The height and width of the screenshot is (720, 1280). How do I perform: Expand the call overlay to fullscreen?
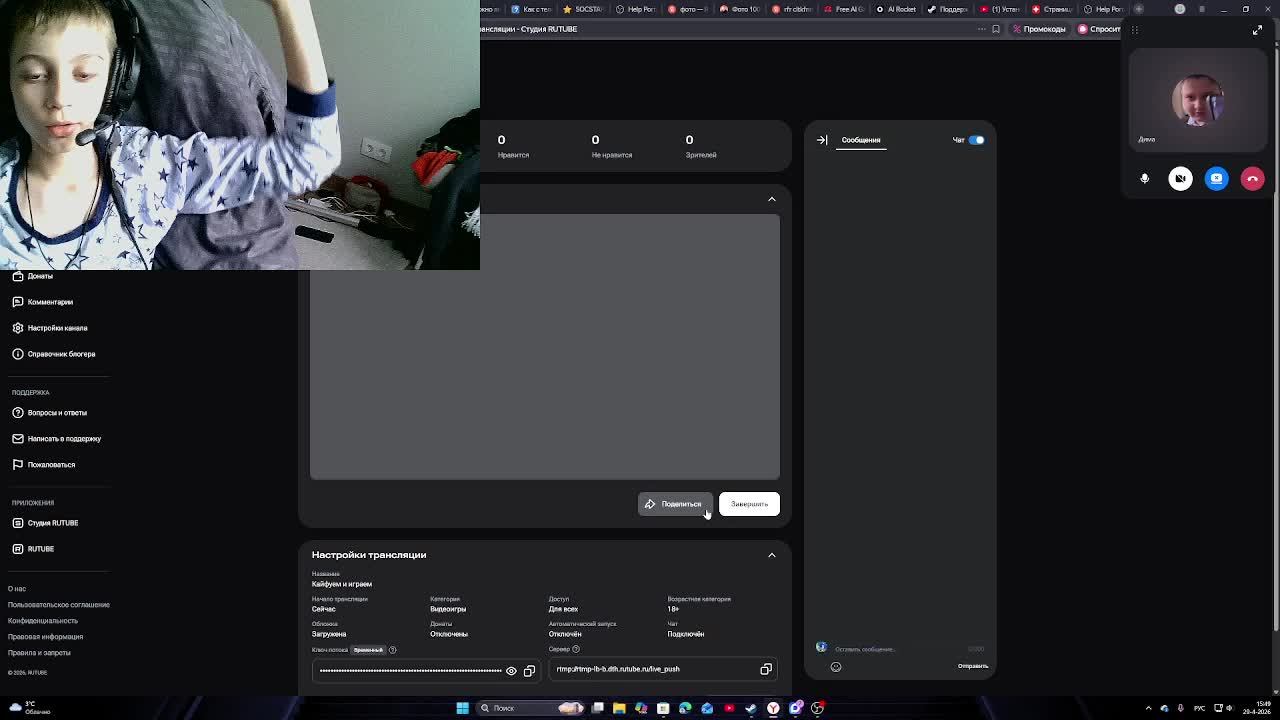(1257, 30)
